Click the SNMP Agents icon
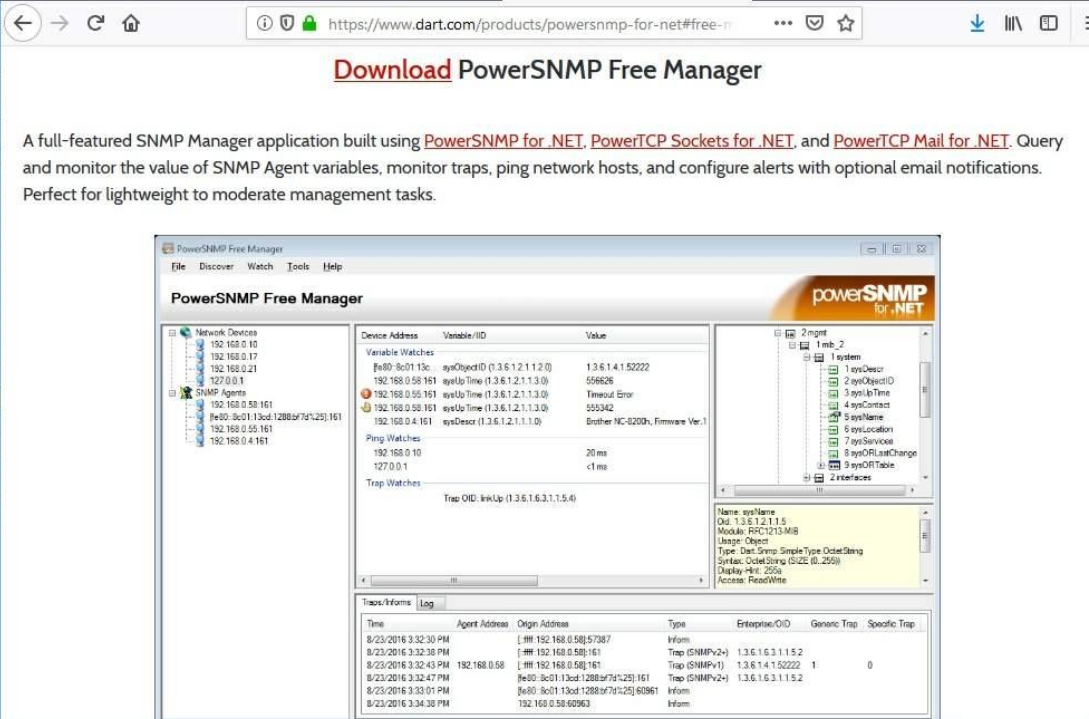This screenshot has height=719, width=1089. pos(185,393)
